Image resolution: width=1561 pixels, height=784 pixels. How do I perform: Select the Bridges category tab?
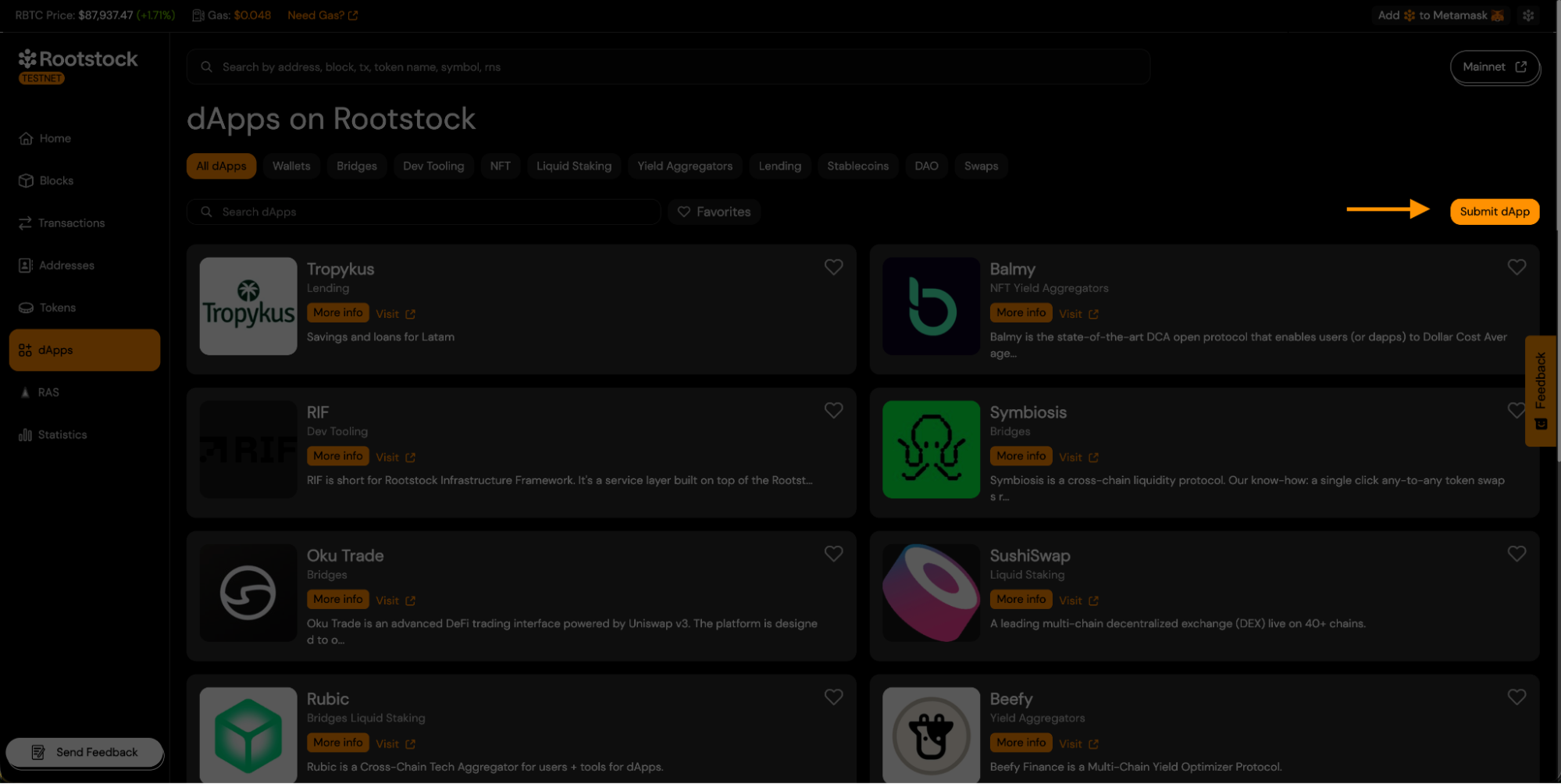pyautogui.click(x=356, y=166)
